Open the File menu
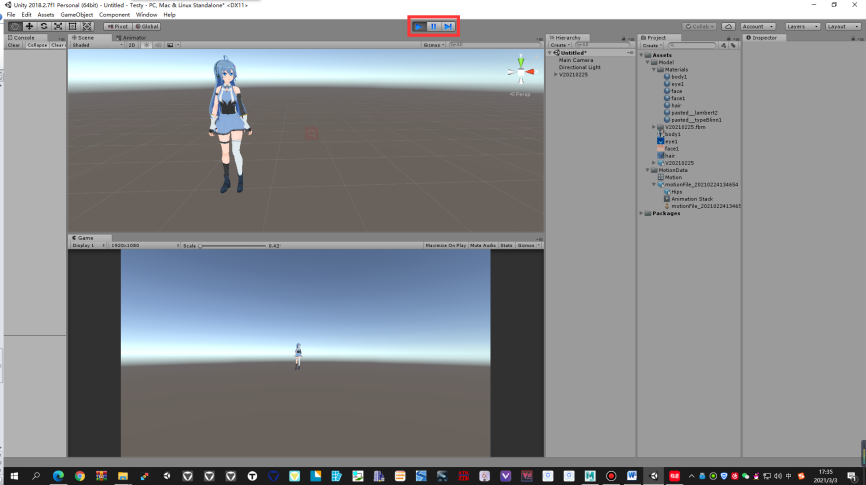The height and width of the screenshot is (485, 866). click(x=11, y=15)
